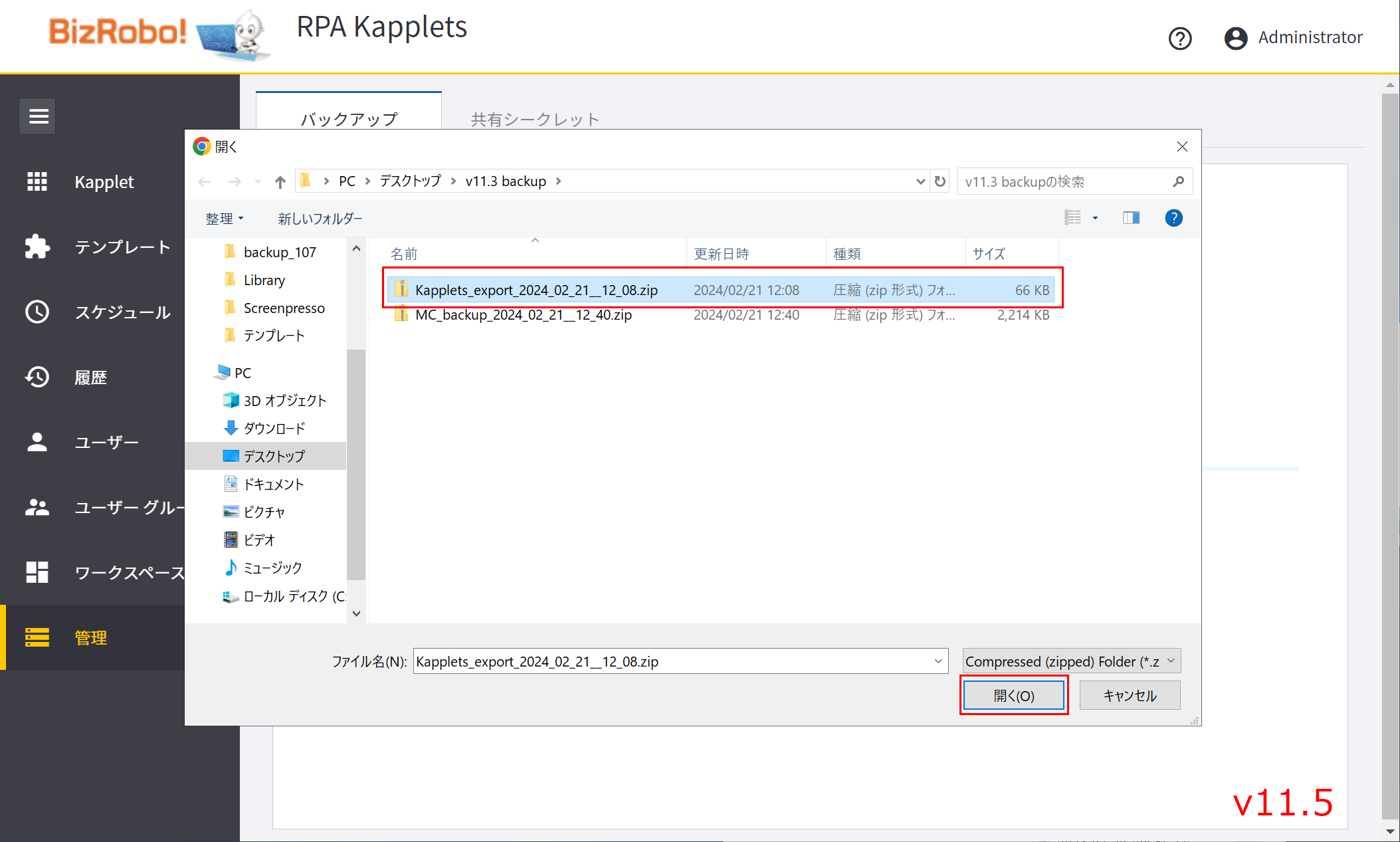The height and width of the screenshot is (842, 1400).
Task: Change the file list view mode
Action: coord(1072,217)
